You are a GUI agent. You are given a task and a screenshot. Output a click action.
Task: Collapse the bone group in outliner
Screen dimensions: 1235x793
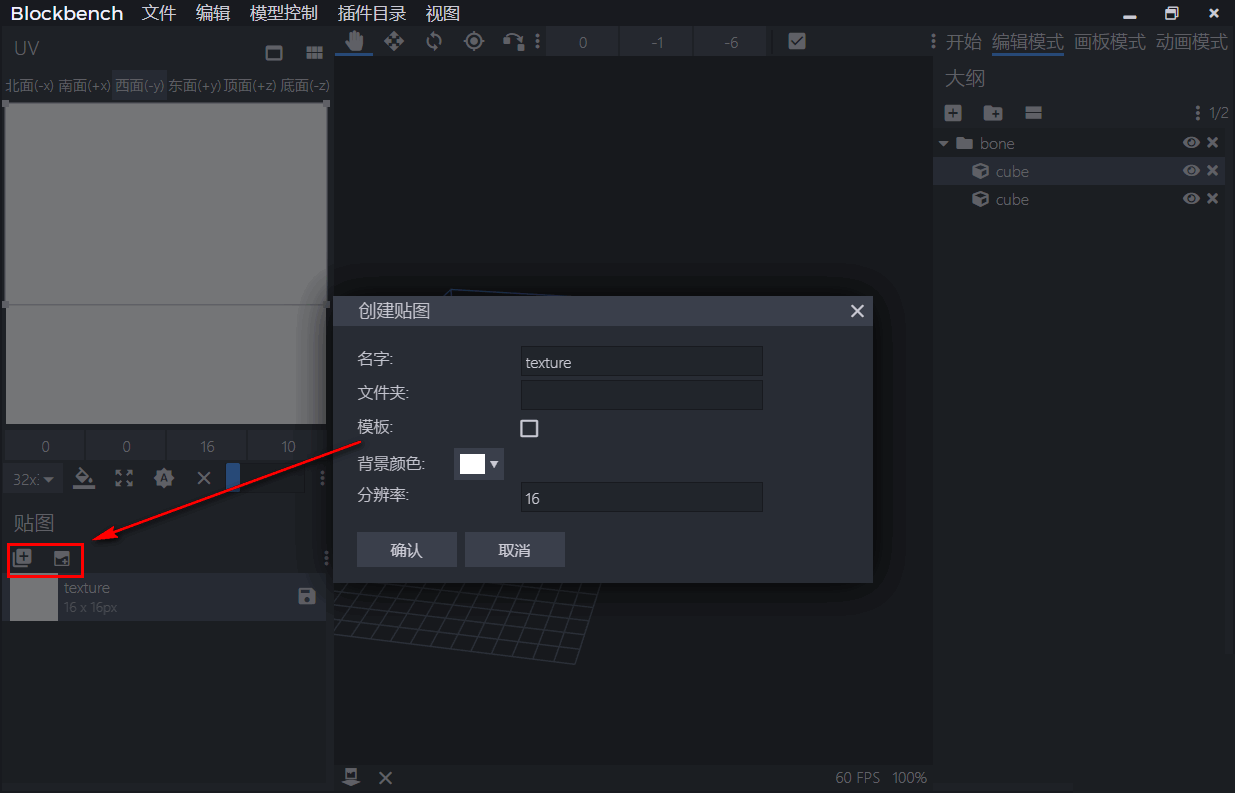[x=943, y=144]
